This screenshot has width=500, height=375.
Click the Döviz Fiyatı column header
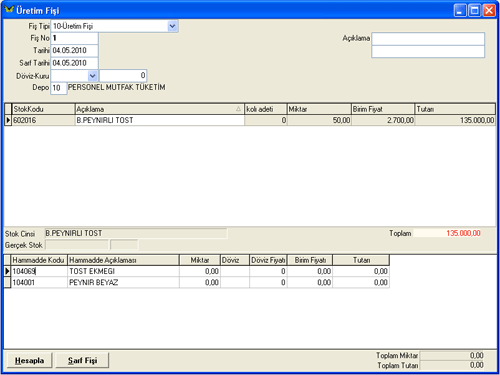268,260
